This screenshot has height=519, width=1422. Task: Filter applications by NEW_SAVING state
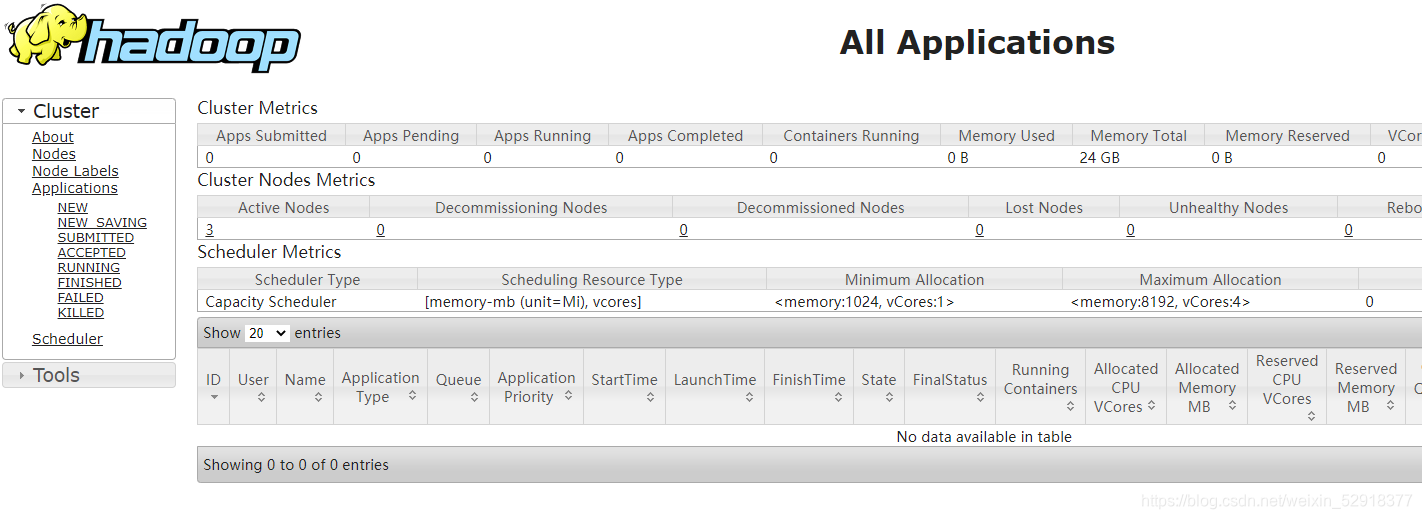(x=102, y=223)
